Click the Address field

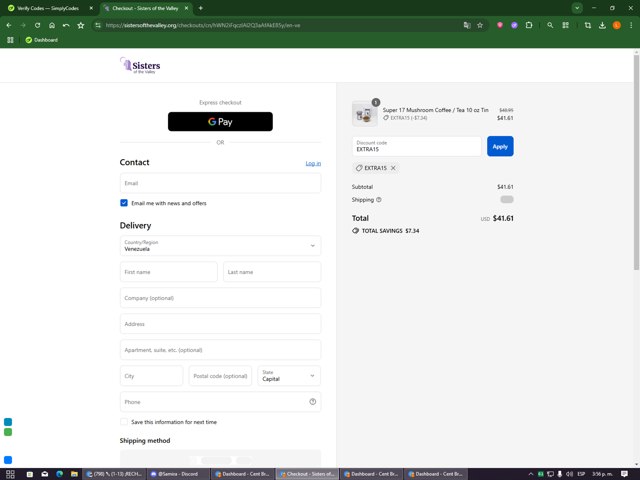(220, 324)
